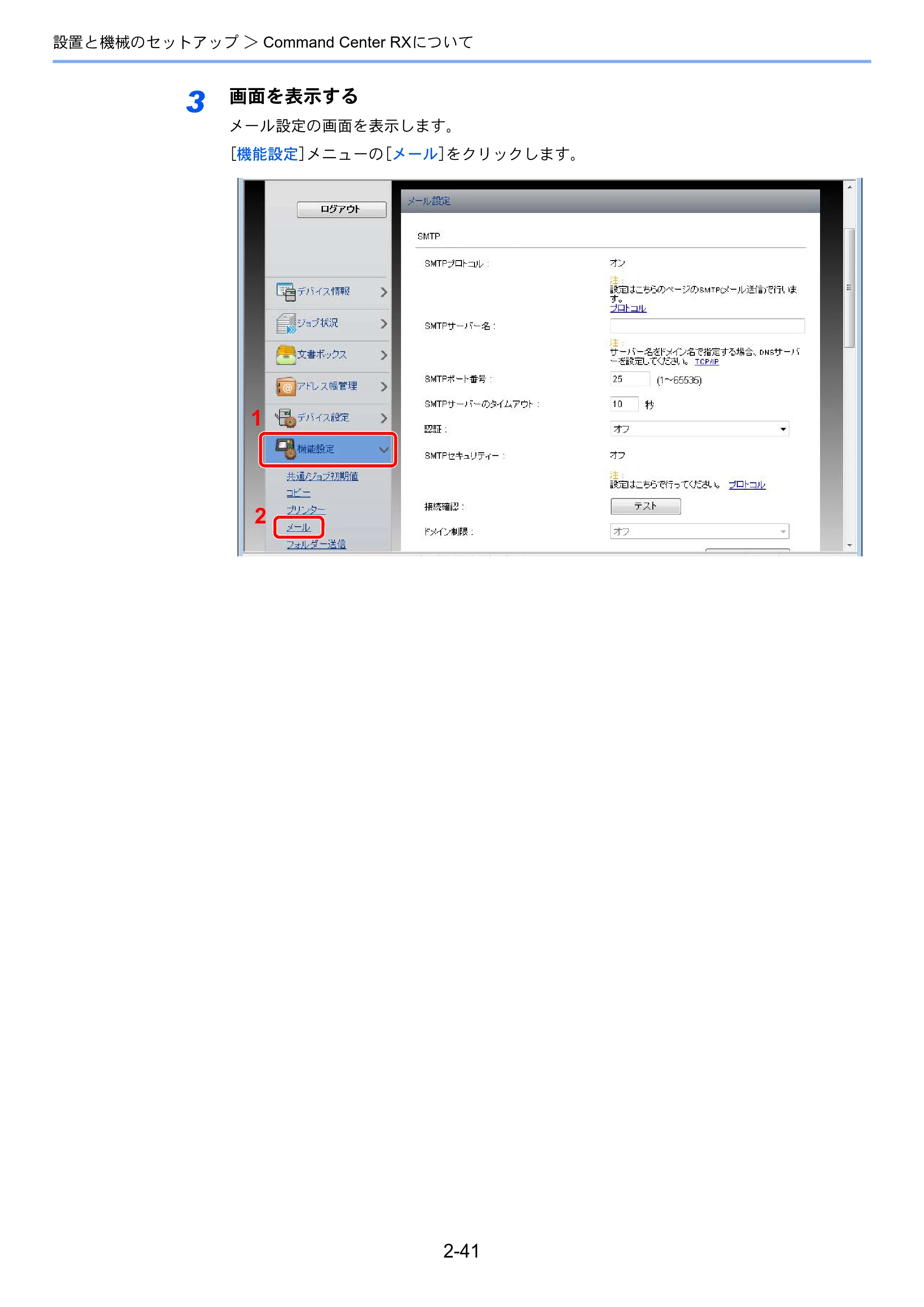The image size is (924, 1307).
Task: Click the 機能設定 function settings icon
Action: [286, 449]
